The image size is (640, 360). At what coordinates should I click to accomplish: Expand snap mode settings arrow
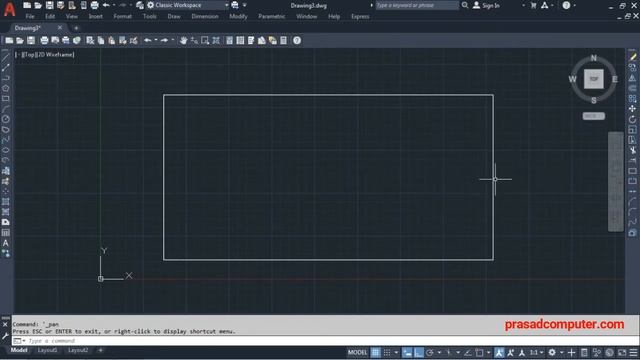[396, 353]
